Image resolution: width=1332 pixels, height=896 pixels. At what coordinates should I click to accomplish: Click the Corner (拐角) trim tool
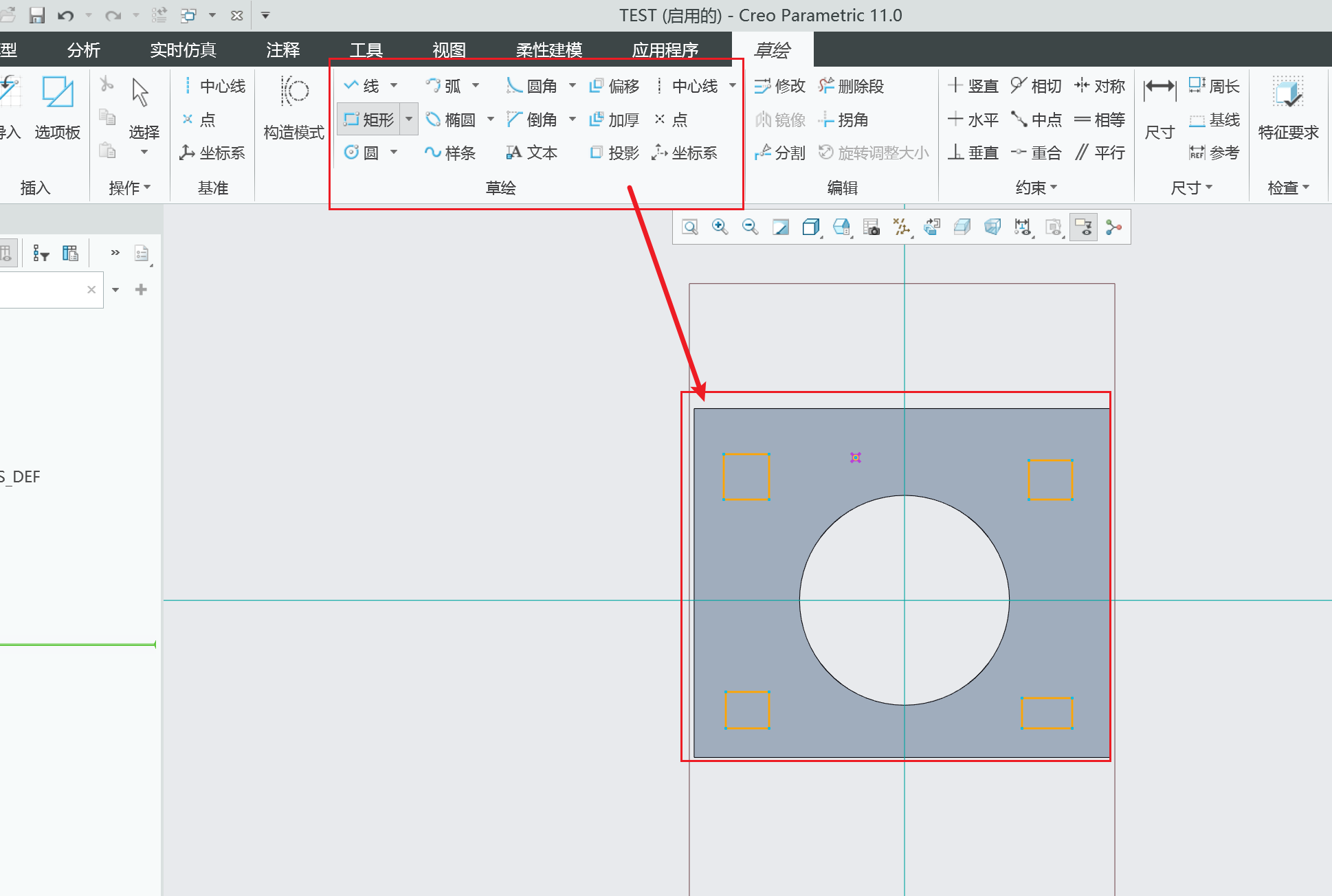point(843,120)
